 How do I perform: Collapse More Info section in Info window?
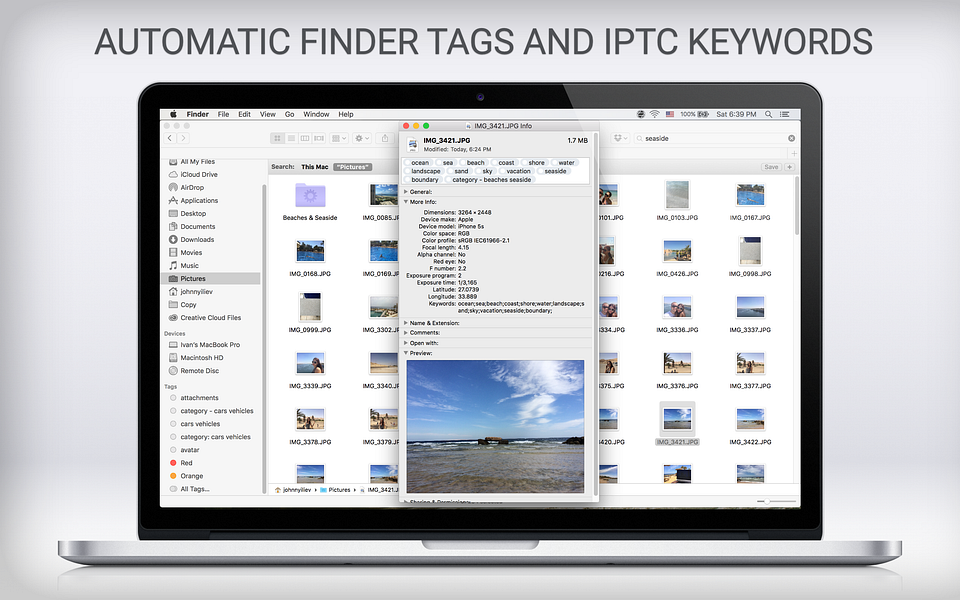coord(405,201)
